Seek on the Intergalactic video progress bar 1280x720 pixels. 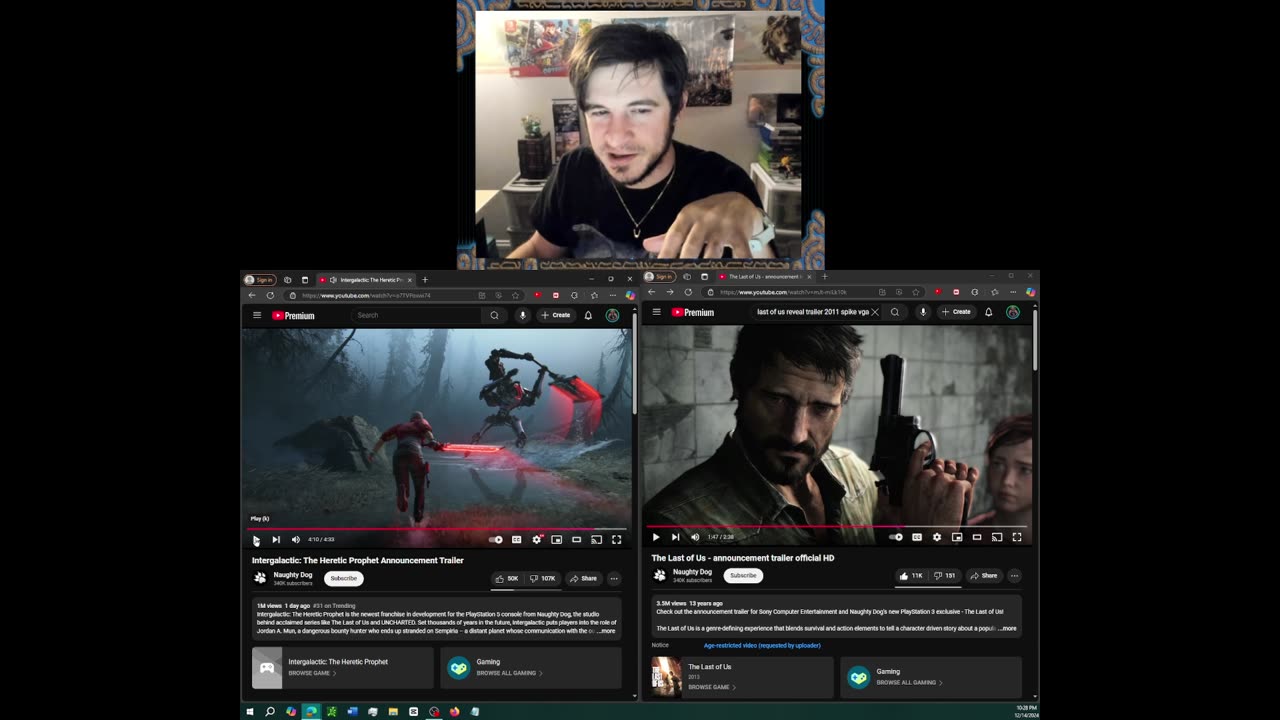(436, 528)
